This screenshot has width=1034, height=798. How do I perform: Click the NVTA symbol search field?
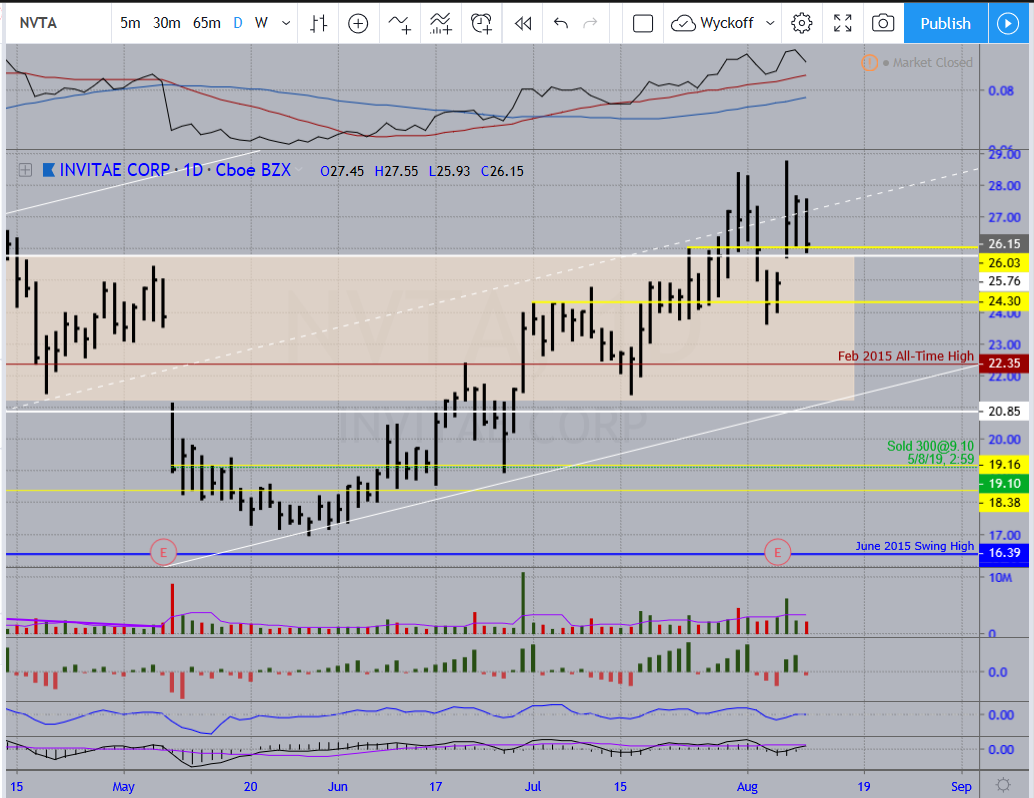point(50,23)
